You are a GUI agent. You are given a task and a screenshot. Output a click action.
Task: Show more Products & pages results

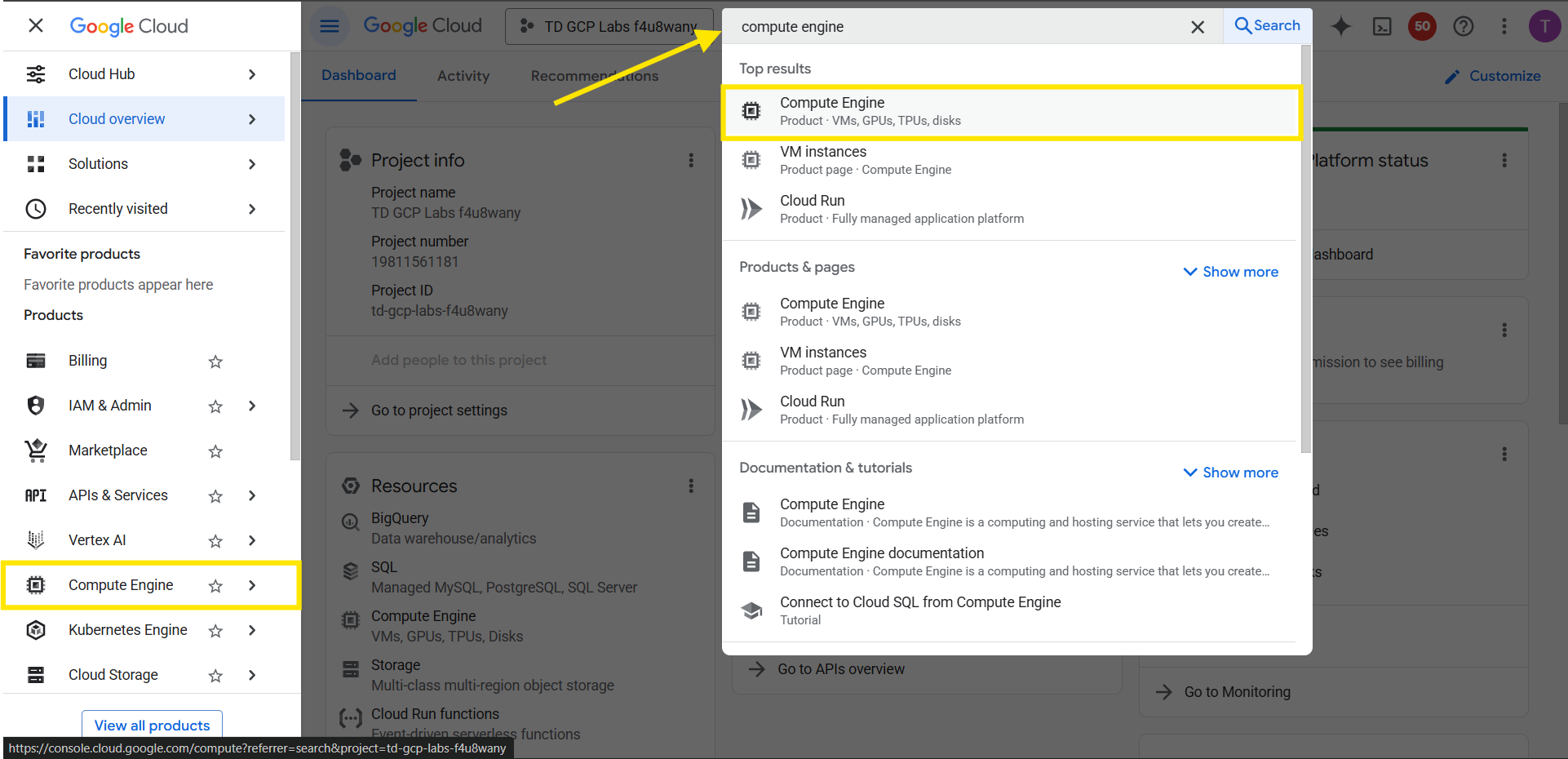1230,272
